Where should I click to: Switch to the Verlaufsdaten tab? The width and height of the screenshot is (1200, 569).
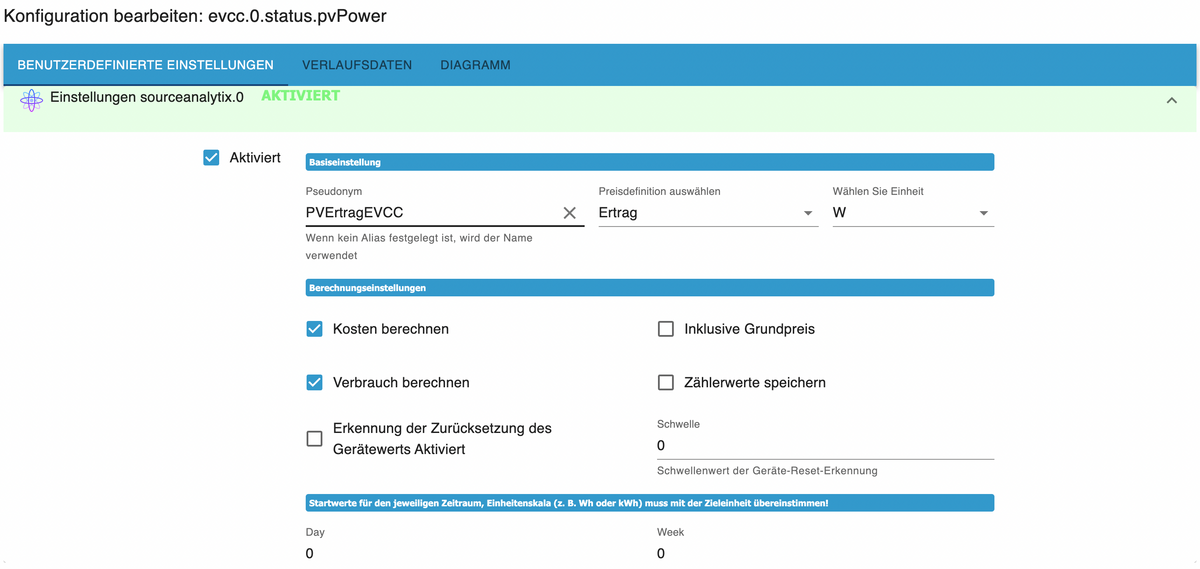357,65
